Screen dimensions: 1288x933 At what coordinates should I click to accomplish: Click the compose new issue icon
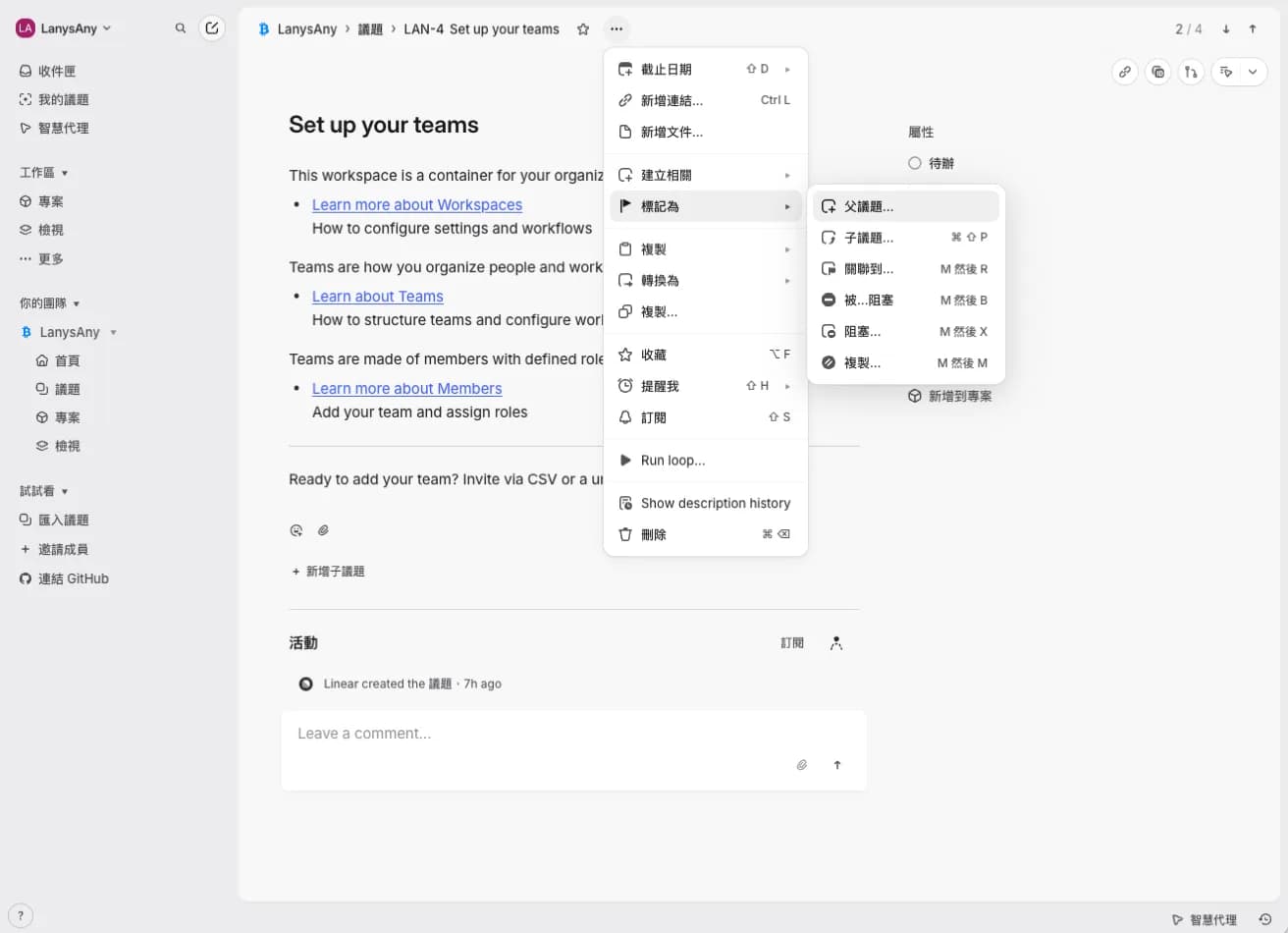212,28
